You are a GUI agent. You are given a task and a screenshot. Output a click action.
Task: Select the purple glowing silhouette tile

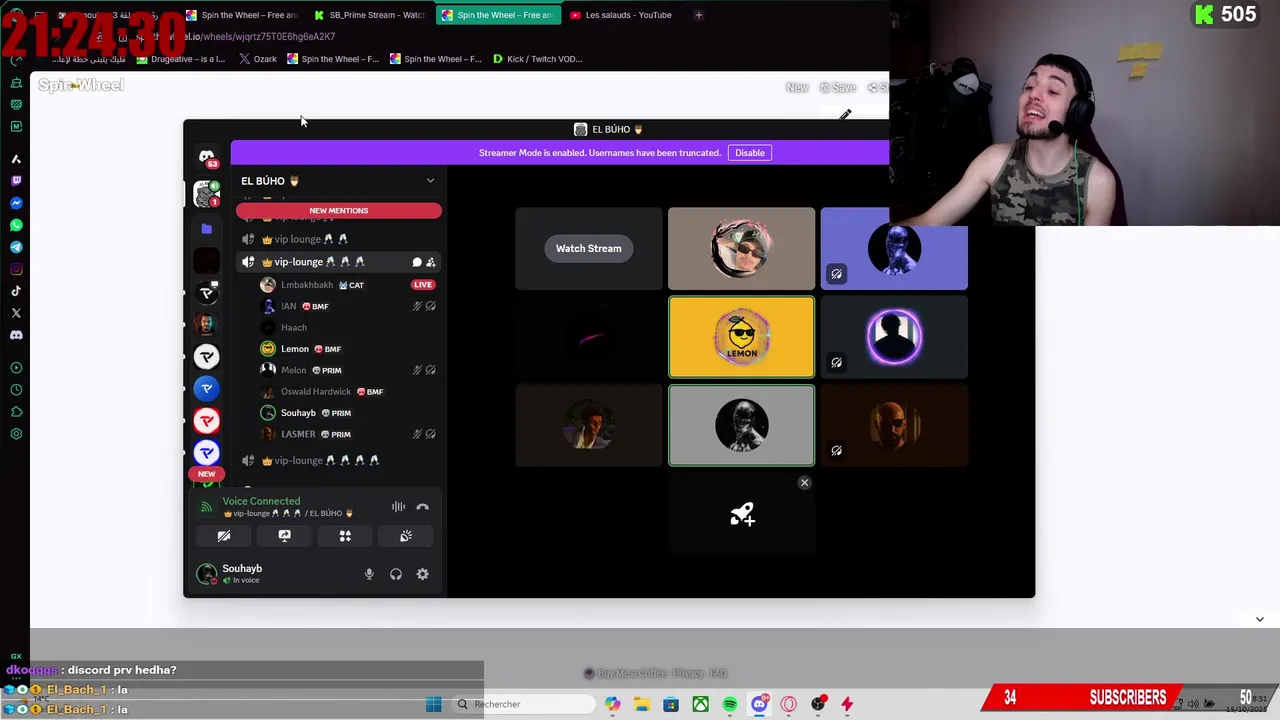[894, 337]
